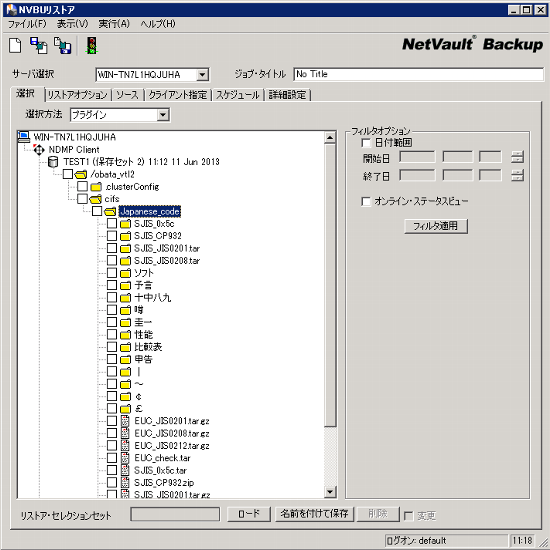Click the 性能 folder icon
The image size is (550, 550).
[x=125, y=335]
